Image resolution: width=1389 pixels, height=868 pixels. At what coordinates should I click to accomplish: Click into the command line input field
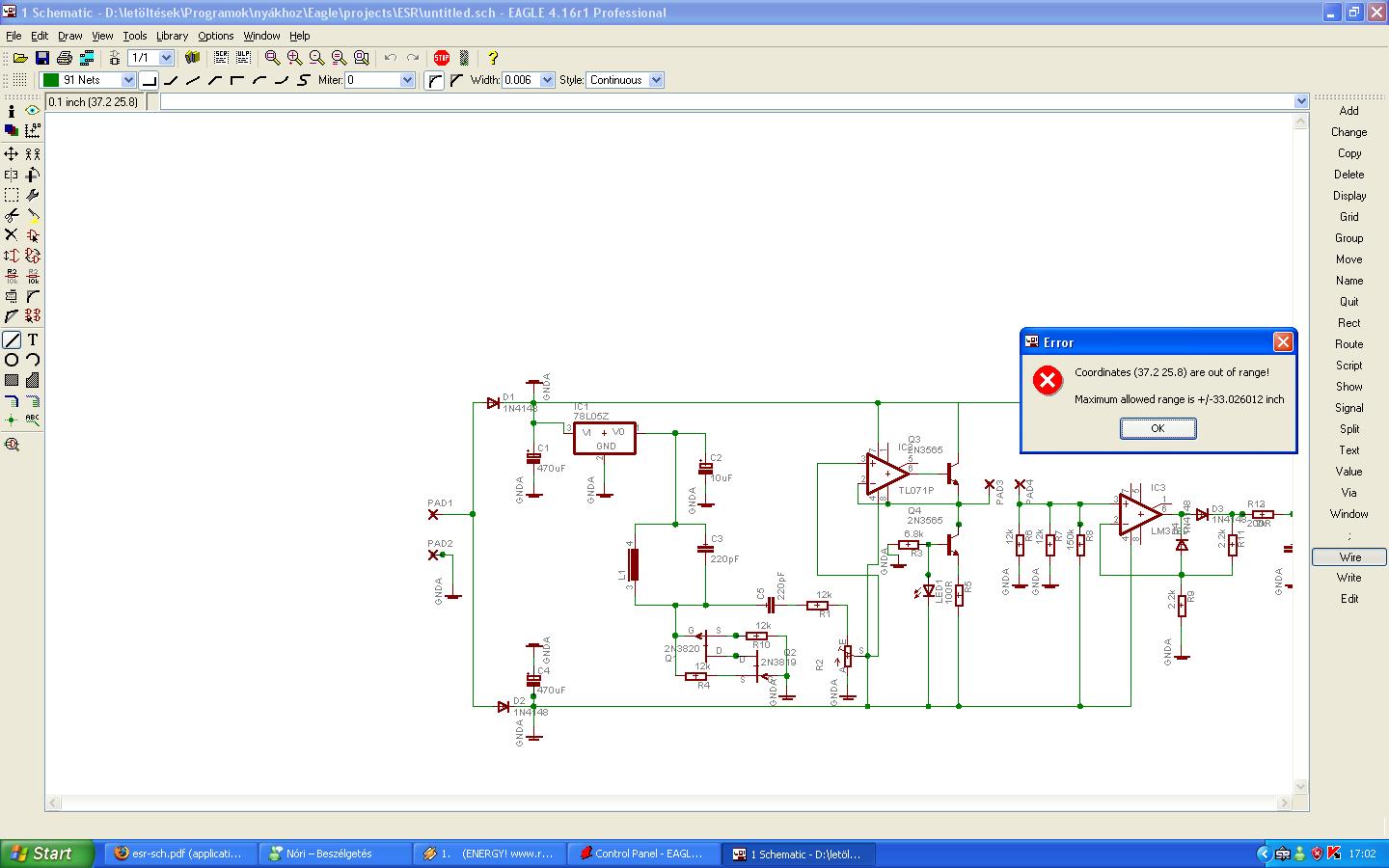[726, 101]
